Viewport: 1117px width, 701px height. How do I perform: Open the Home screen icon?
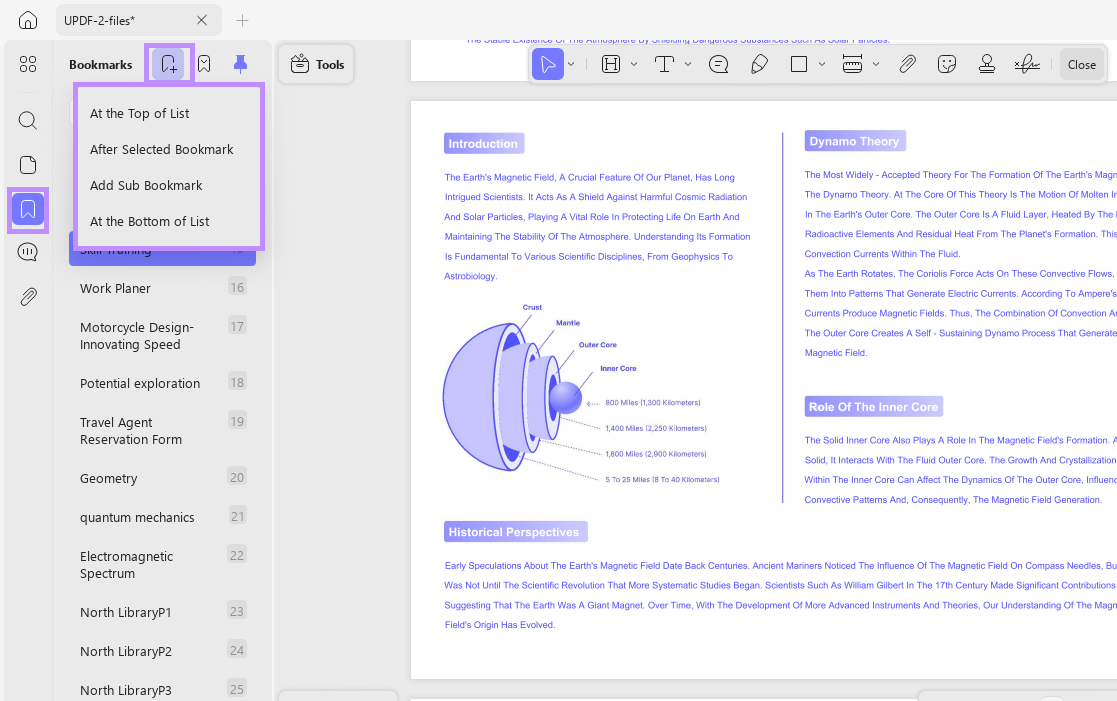click(28, 20)
